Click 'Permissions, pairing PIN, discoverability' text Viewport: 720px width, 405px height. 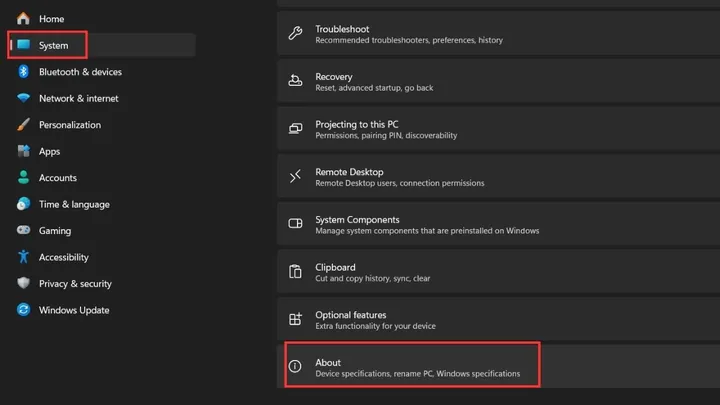pos(386,135)
